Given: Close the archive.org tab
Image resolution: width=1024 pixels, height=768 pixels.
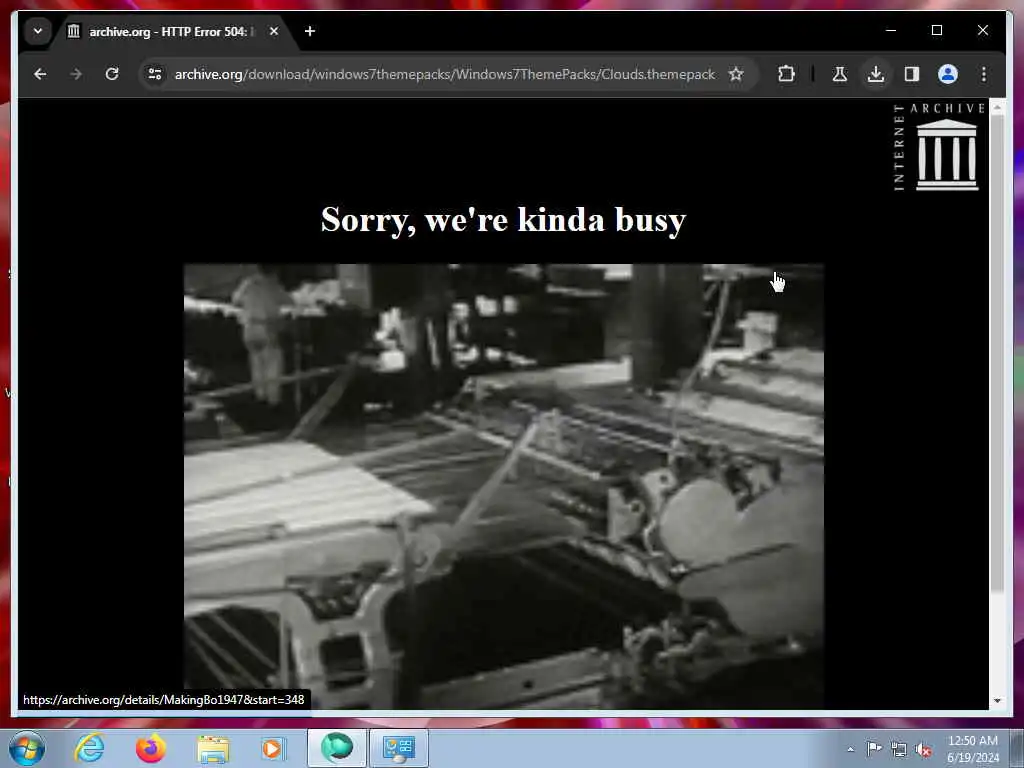Looking at the screenshot, I should (274, 31).
